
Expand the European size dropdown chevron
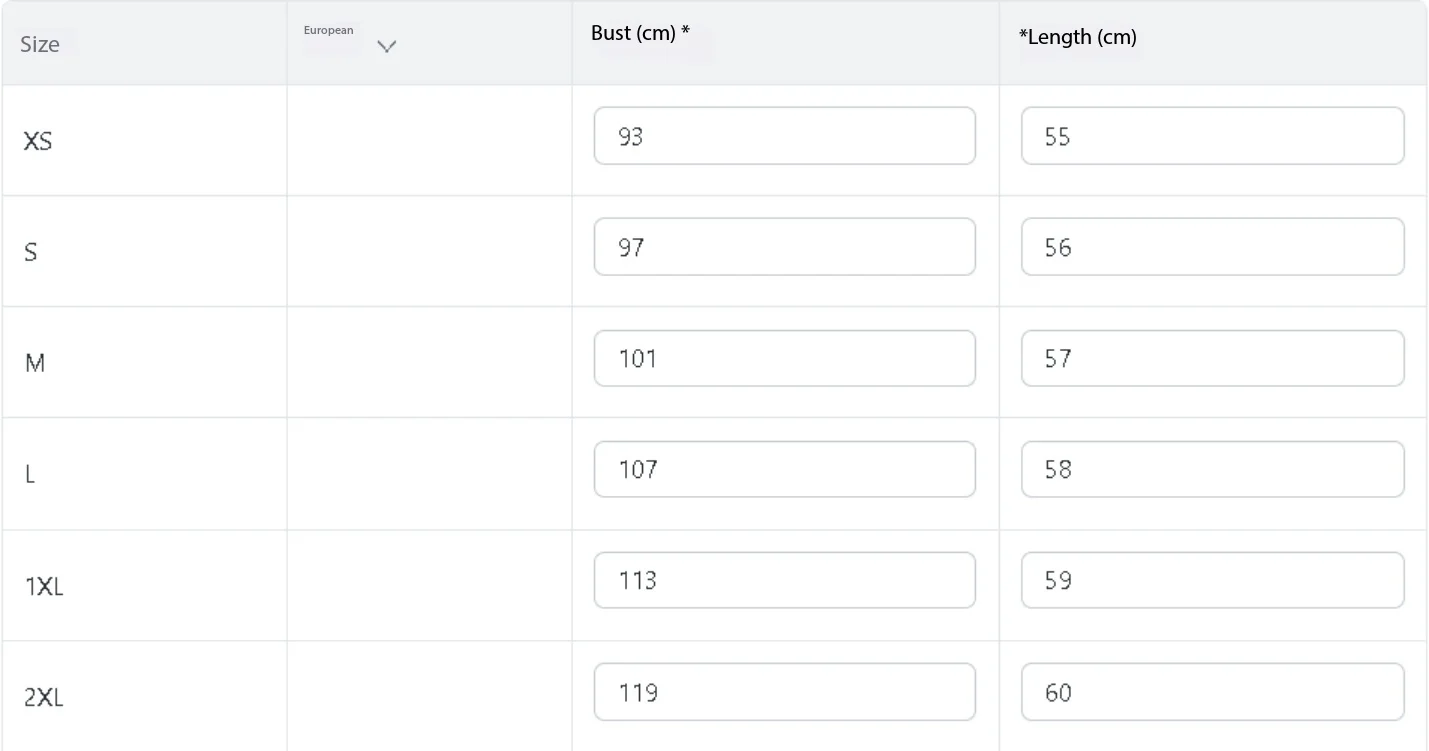coord(387,46)
